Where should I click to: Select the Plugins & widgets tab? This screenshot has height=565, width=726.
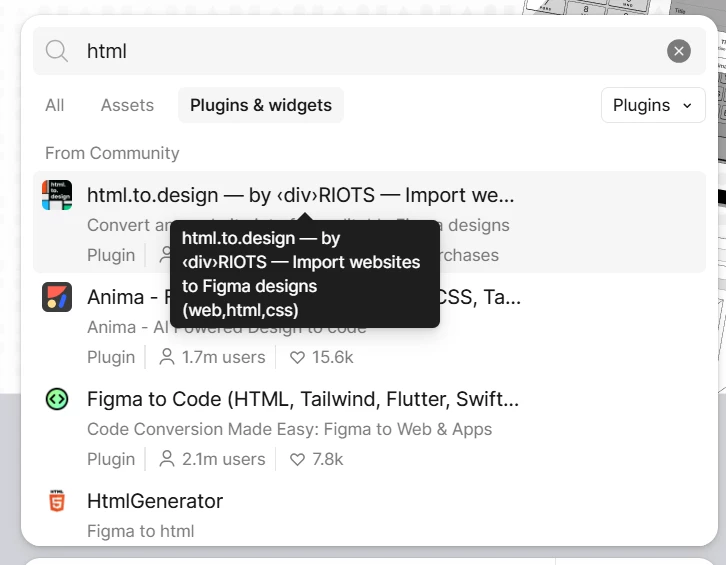[261, 105]
